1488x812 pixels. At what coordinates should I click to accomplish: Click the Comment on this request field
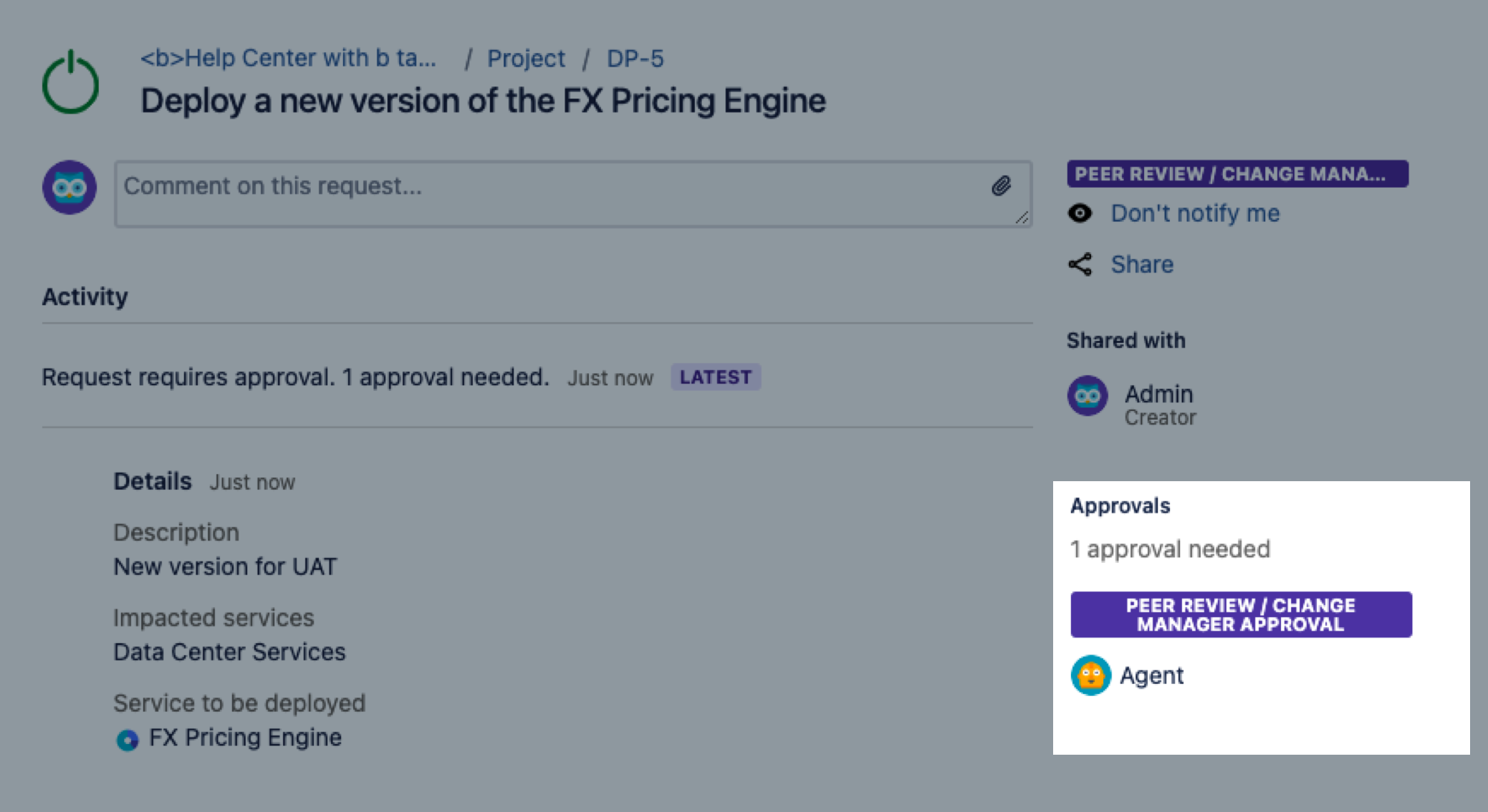[x=552, y=193]
